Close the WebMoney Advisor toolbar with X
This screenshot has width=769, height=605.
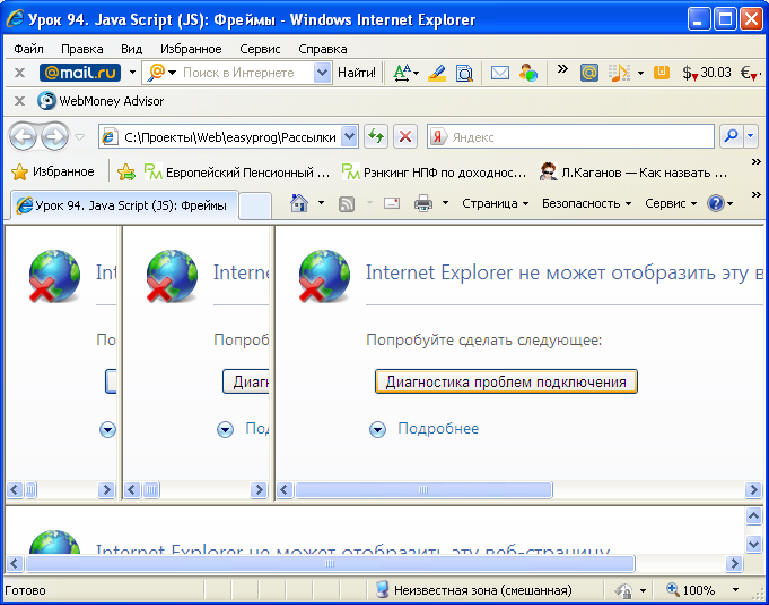(20, 101)
